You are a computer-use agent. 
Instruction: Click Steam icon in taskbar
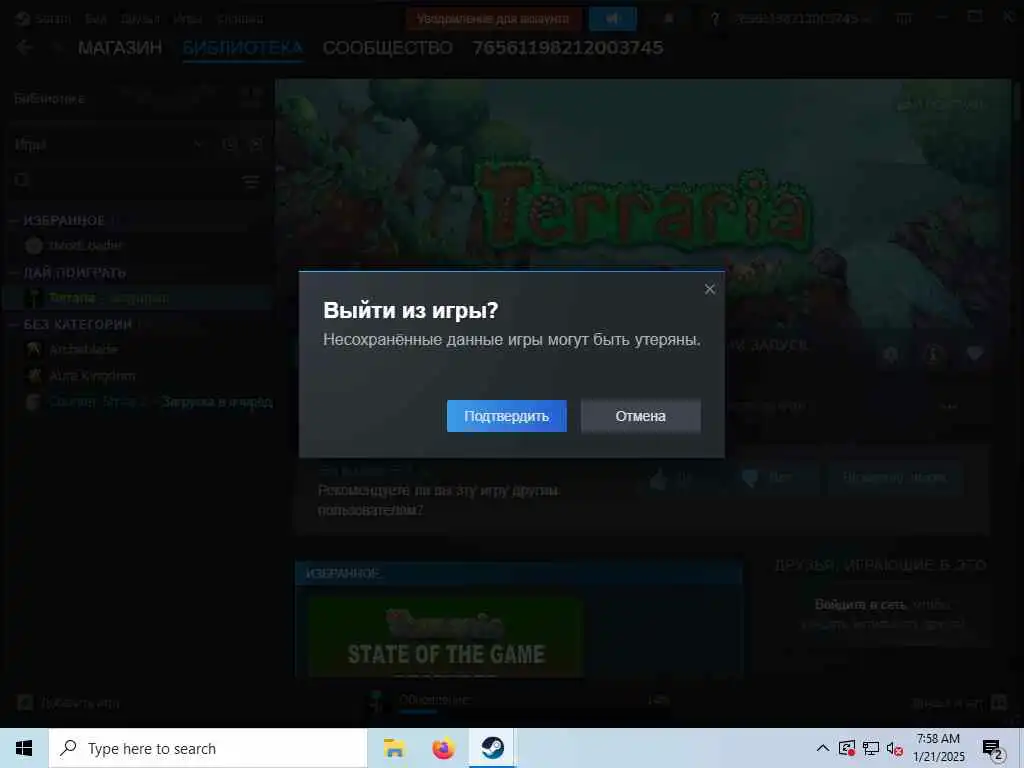(x=493, y=748)
